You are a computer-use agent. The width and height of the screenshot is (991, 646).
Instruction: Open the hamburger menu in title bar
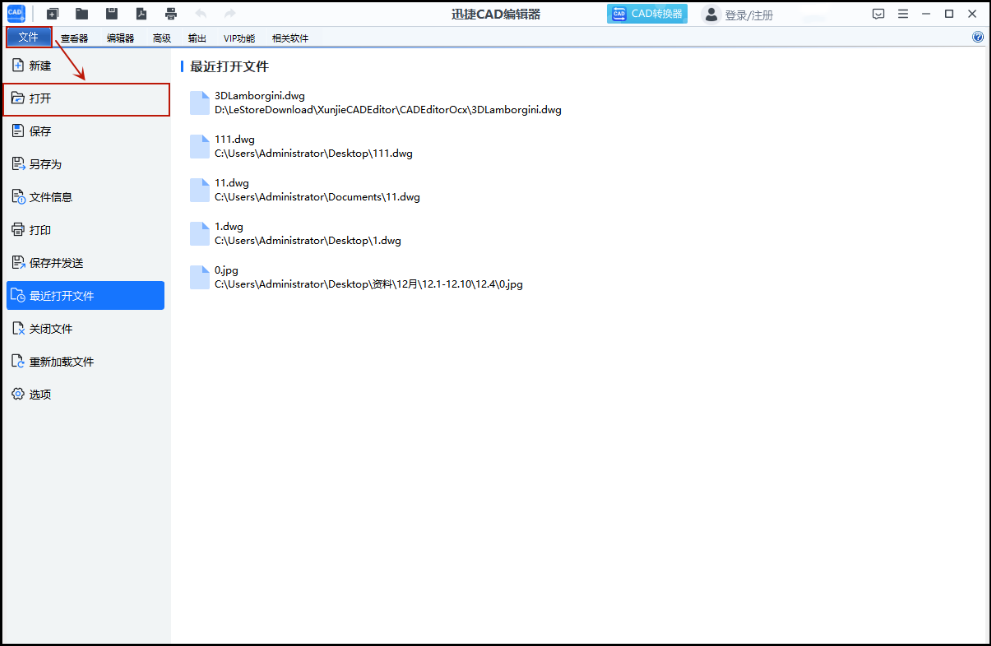click(903, 14)
